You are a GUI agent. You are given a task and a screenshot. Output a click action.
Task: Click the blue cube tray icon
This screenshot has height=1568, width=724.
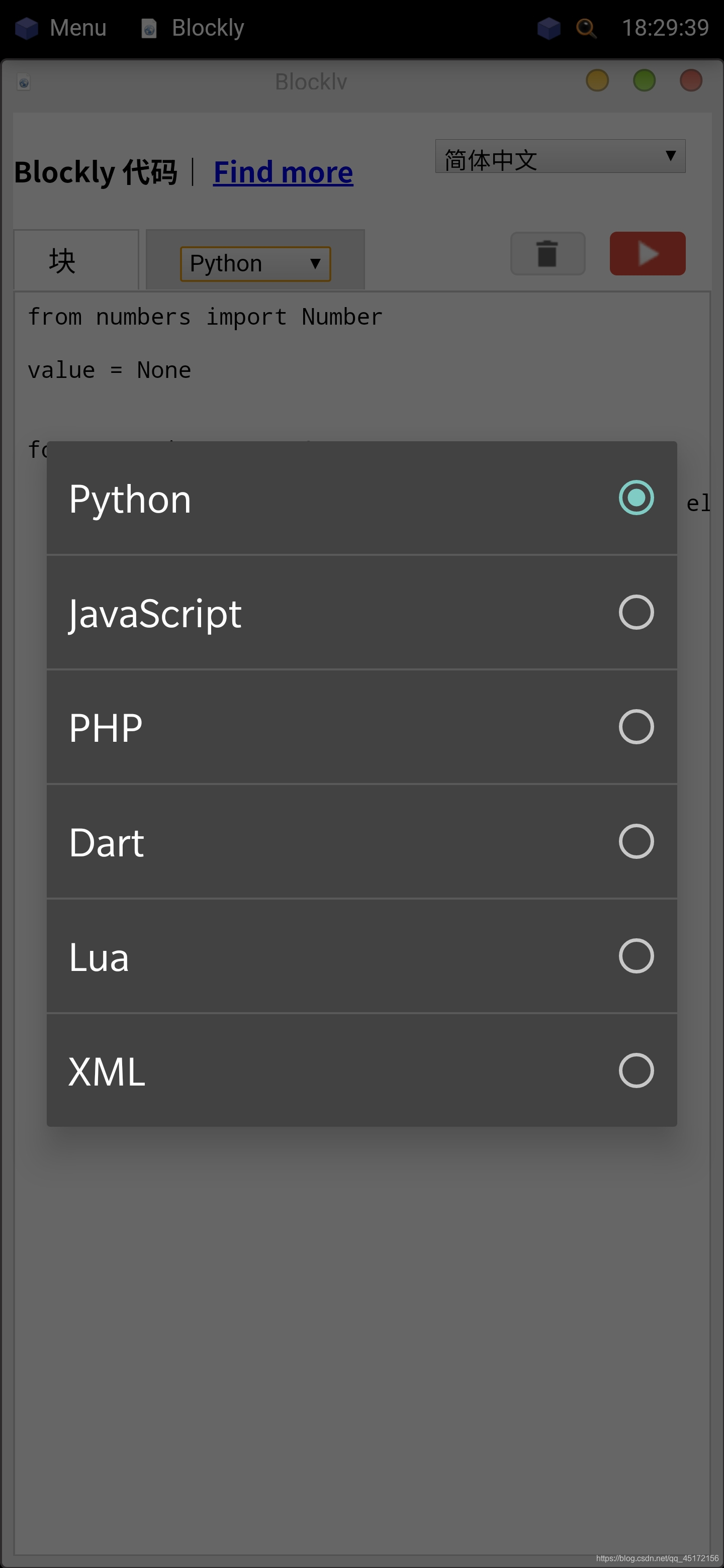click(548, 28)
